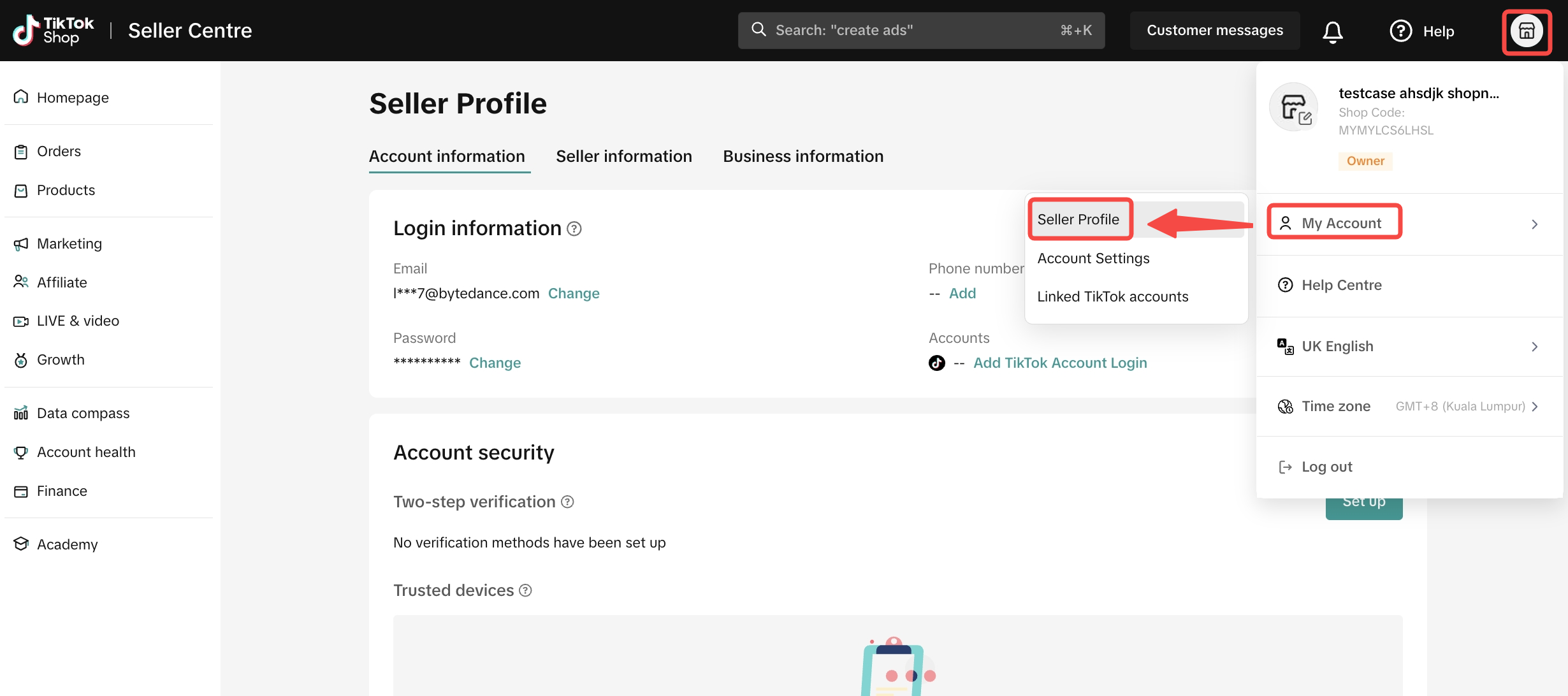Open the Customer messages button
This screenshot has height=696, width=1568.
pos(1215,31)
